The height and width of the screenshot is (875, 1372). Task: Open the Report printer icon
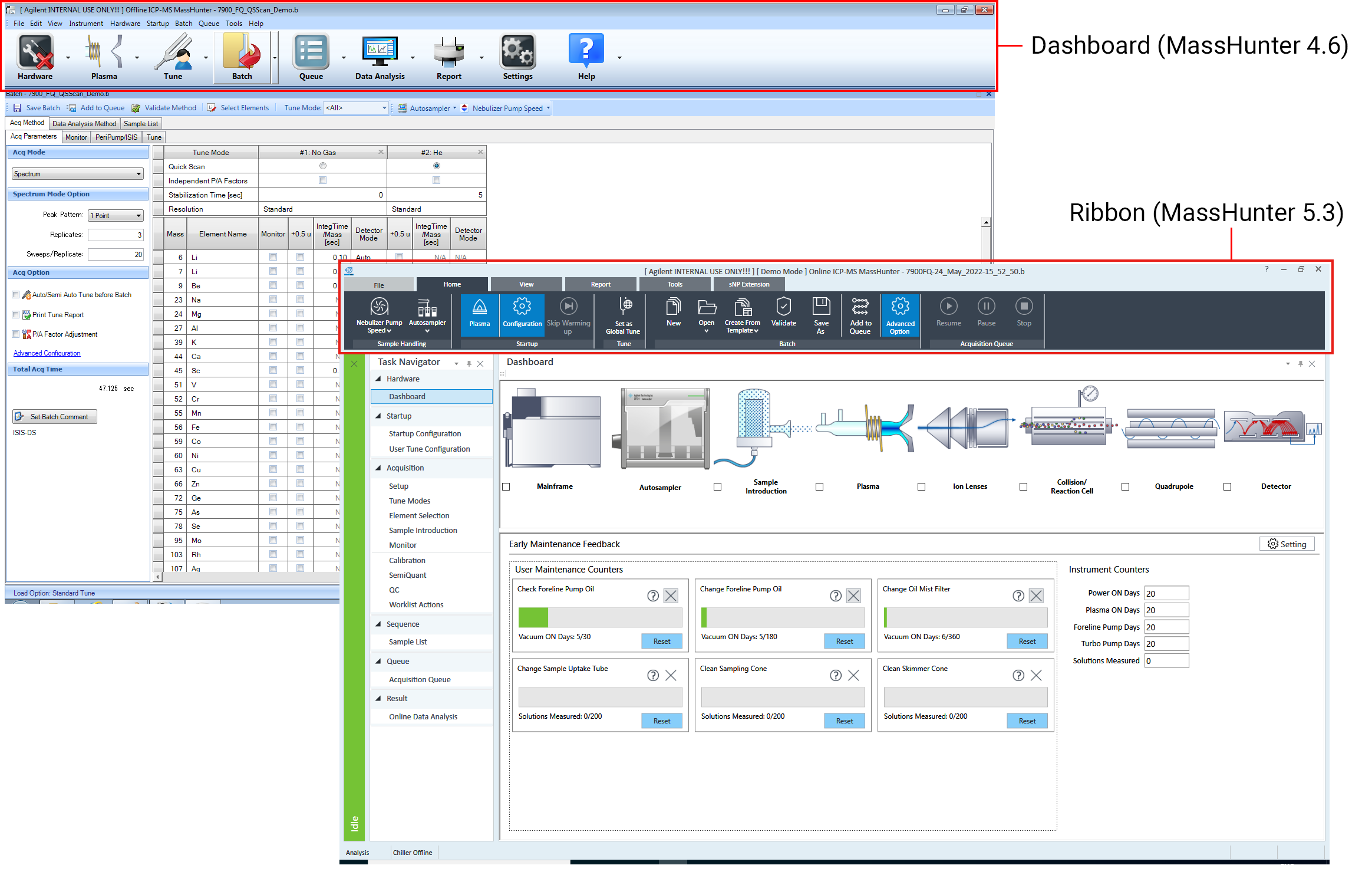pyautogui.click(x=449, y=57)
